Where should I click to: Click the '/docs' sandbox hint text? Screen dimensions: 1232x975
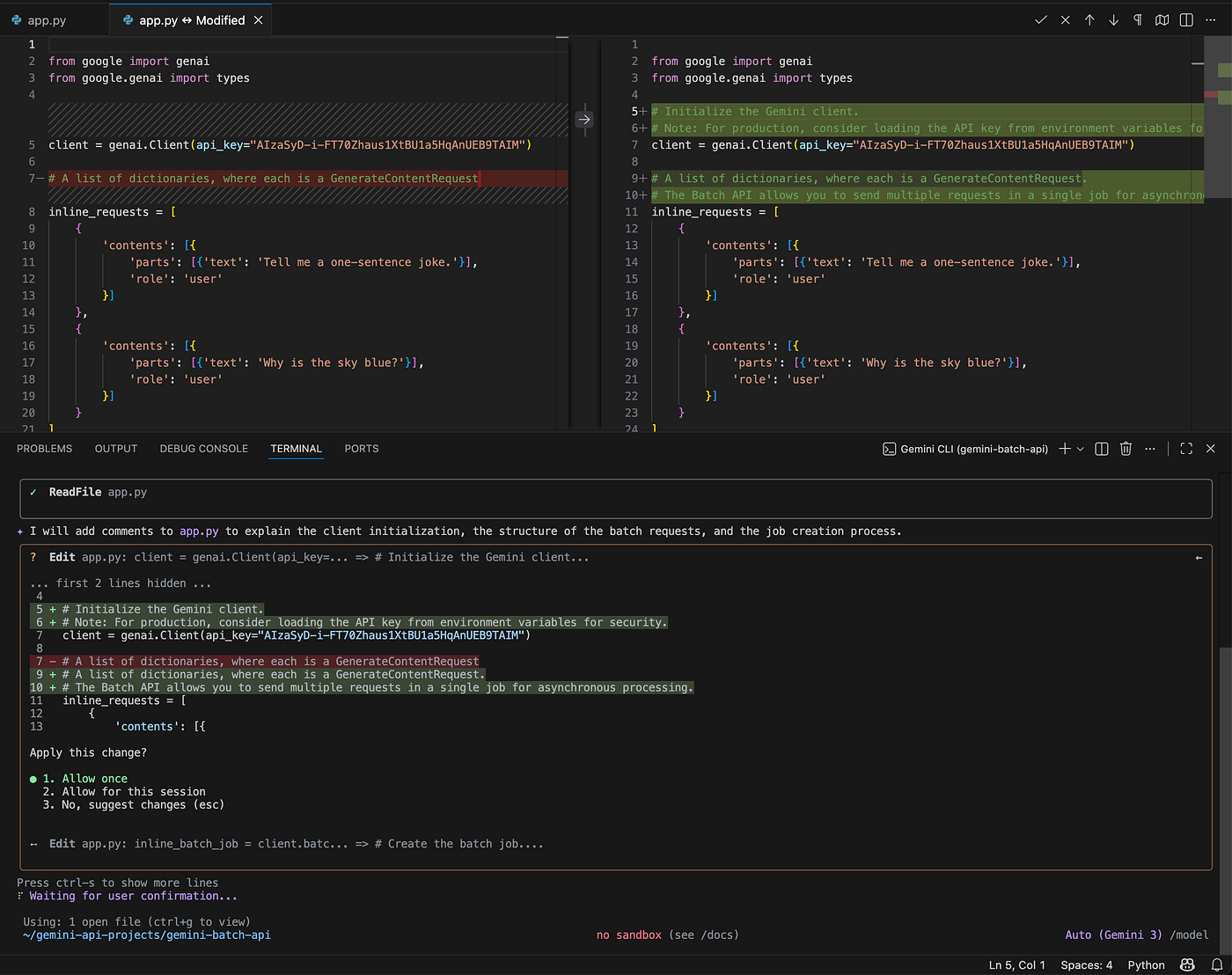pos(720,935)
